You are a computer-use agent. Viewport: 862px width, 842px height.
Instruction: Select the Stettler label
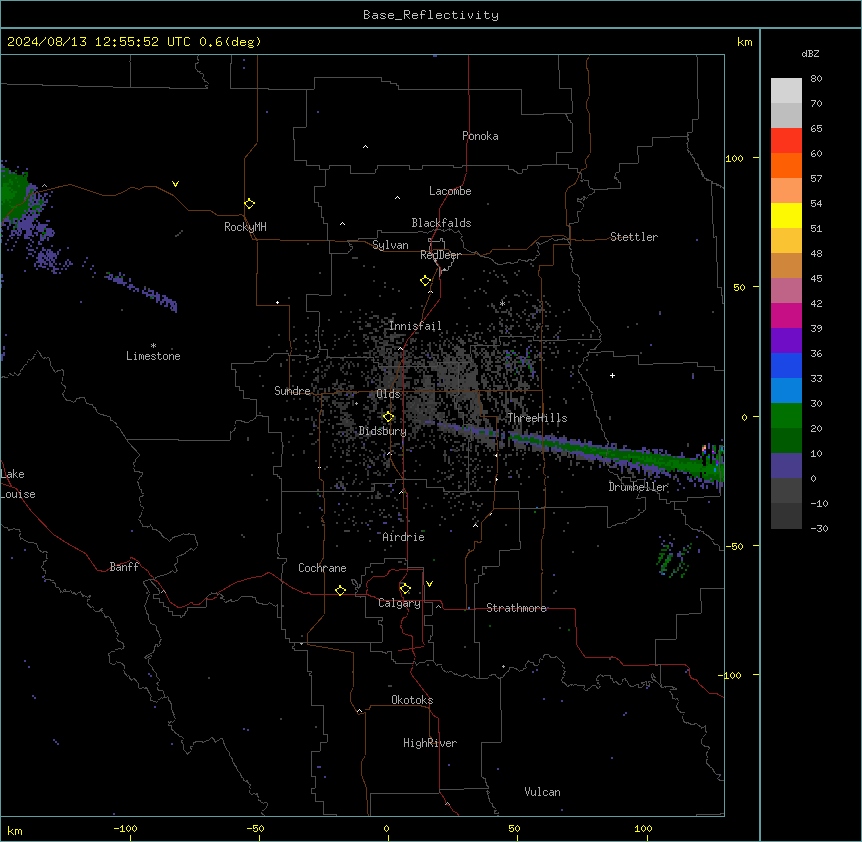coord(634,237)
